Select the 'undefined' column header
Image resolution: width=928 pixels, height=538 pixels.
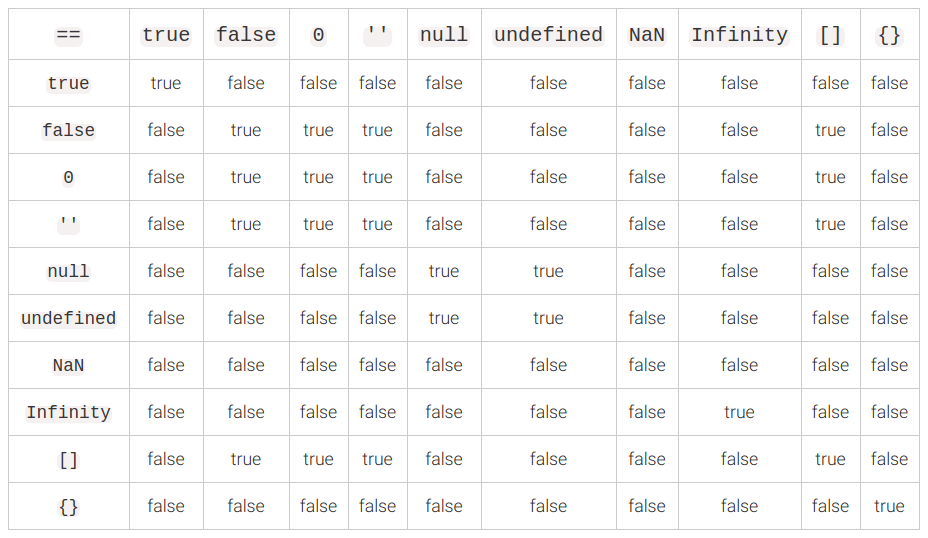548,35
